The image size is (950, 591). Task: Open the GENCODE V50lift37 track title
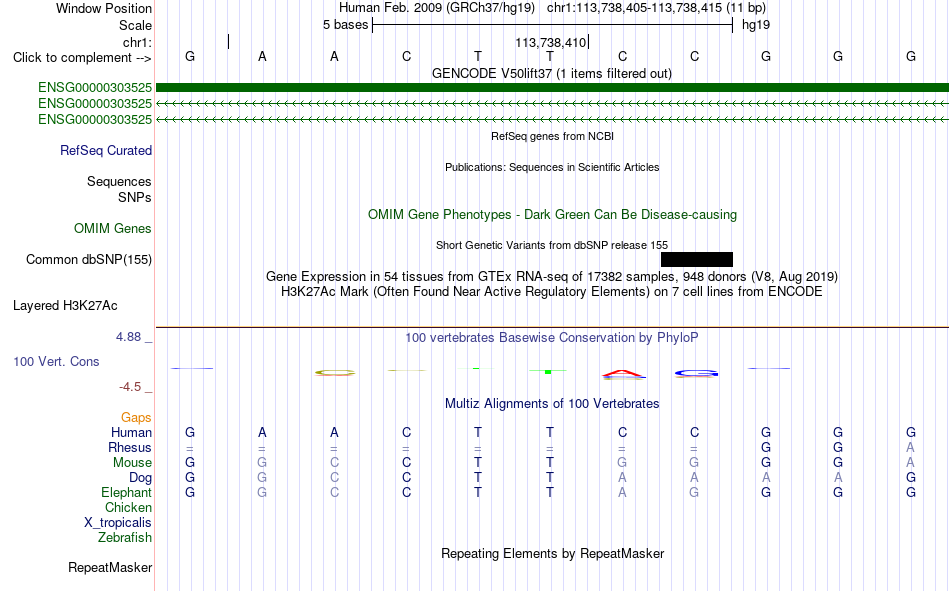coord(552,73)
